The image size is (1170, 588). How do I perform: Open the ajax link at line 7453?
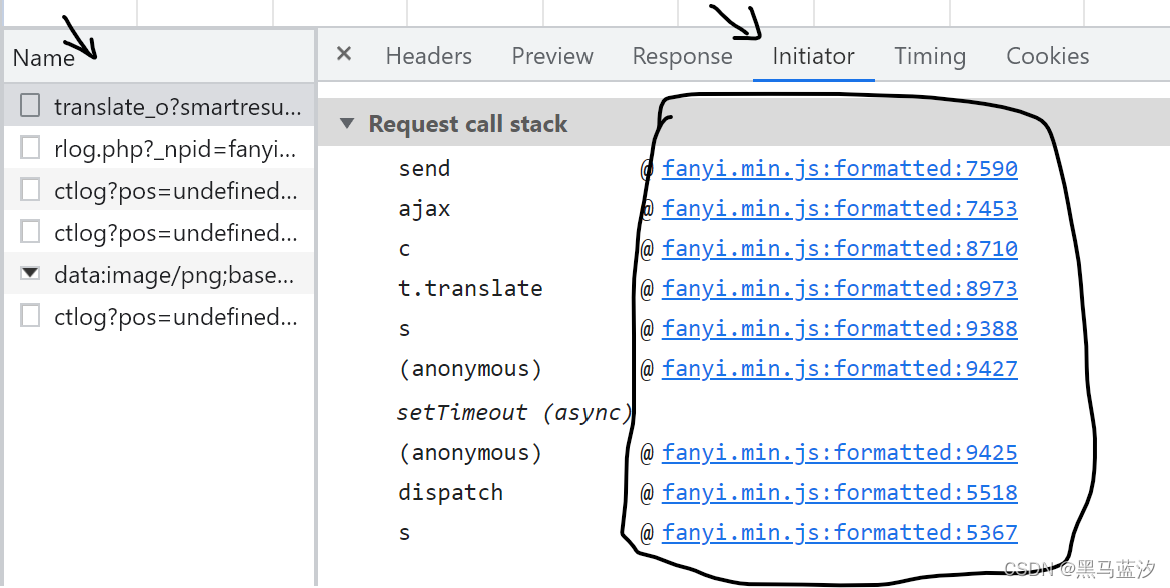coord(839,208)
